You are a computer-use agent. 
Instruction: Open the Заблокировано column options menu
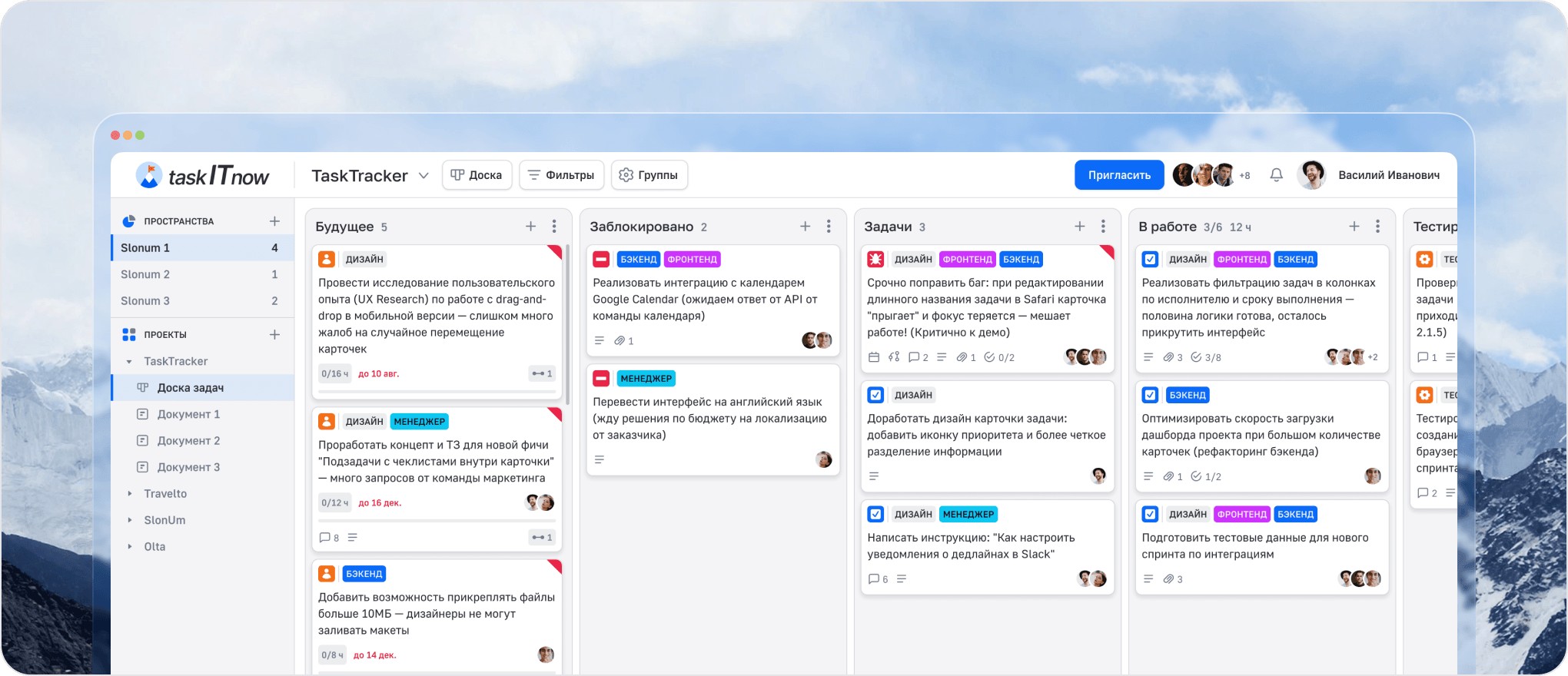tap(829, 227)
